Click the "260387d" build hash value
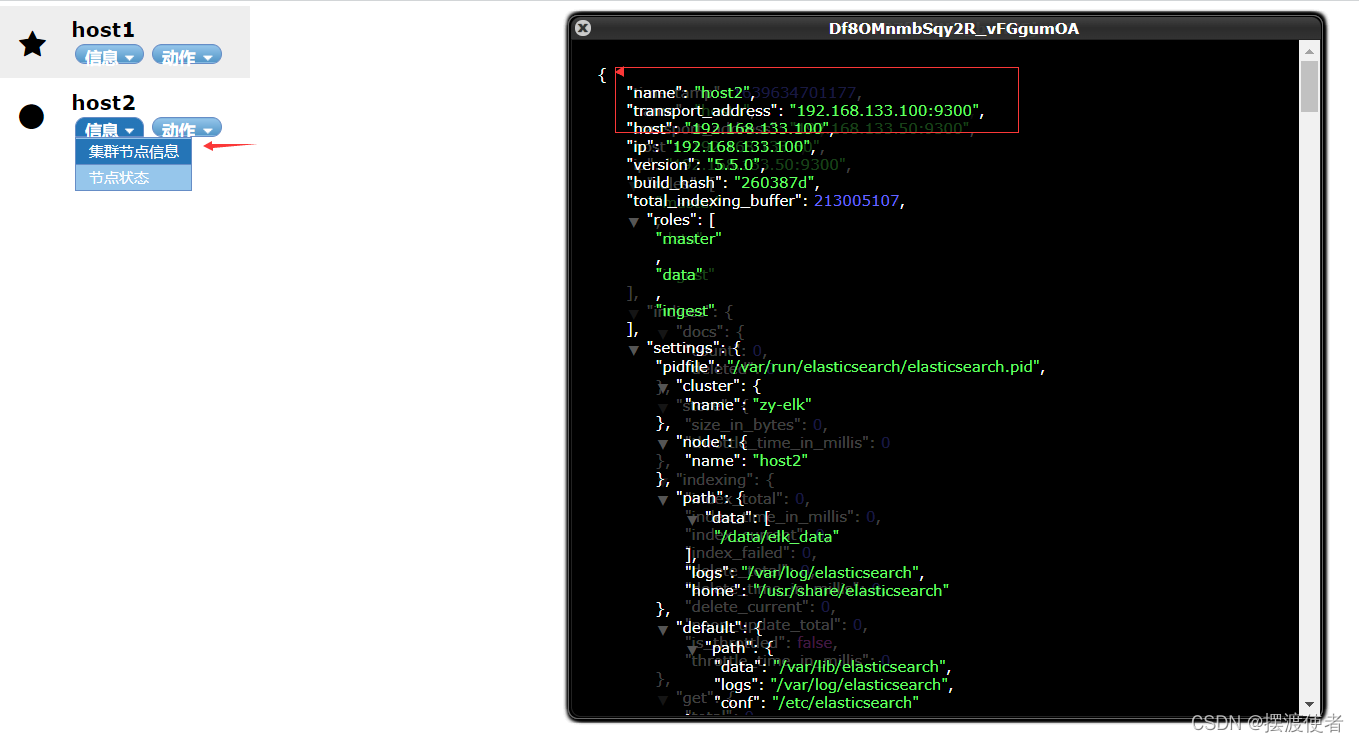 pyautogui.click(x=776, y=183)
